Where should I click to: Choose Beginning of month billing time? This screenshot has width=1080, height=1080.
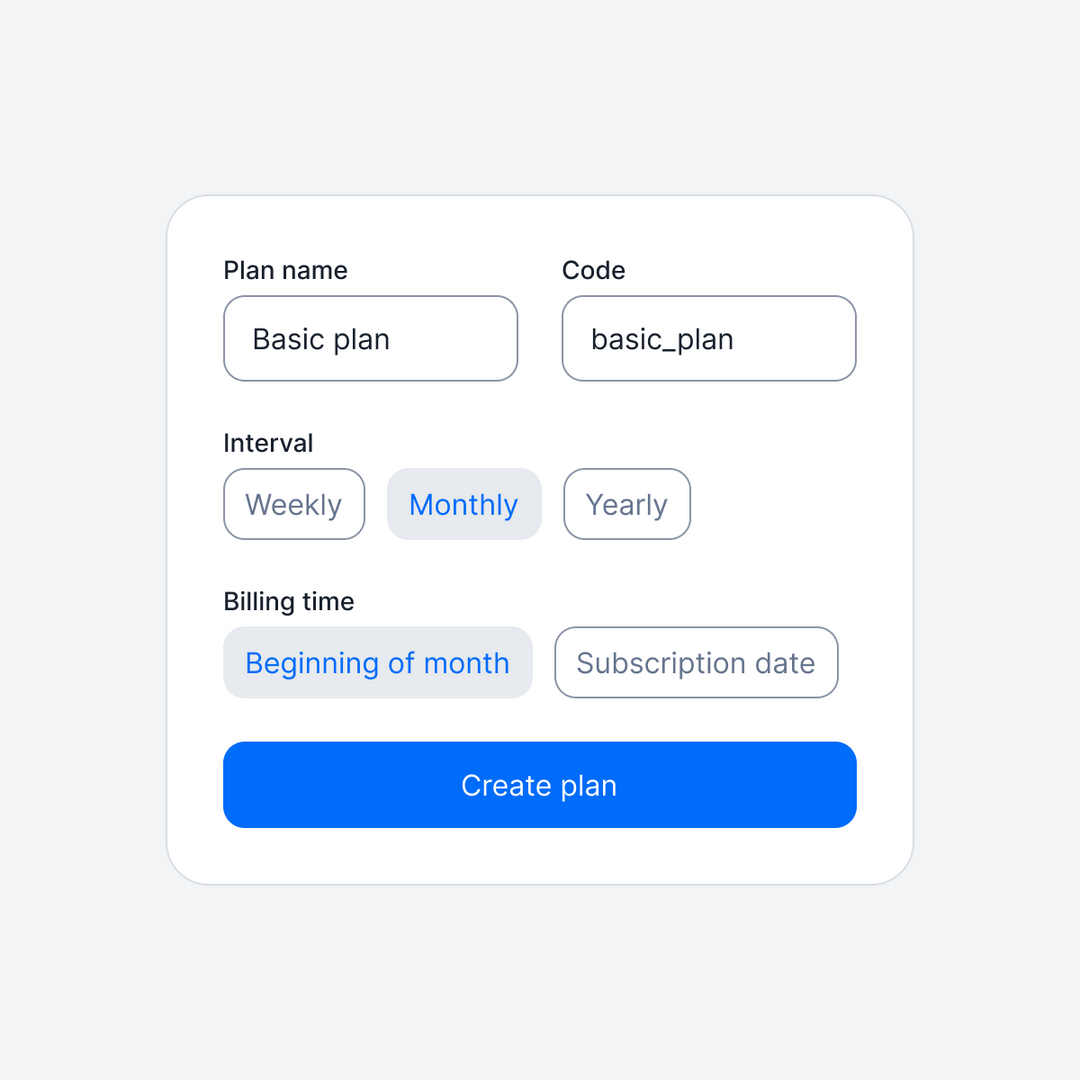[x=377, y=662]
